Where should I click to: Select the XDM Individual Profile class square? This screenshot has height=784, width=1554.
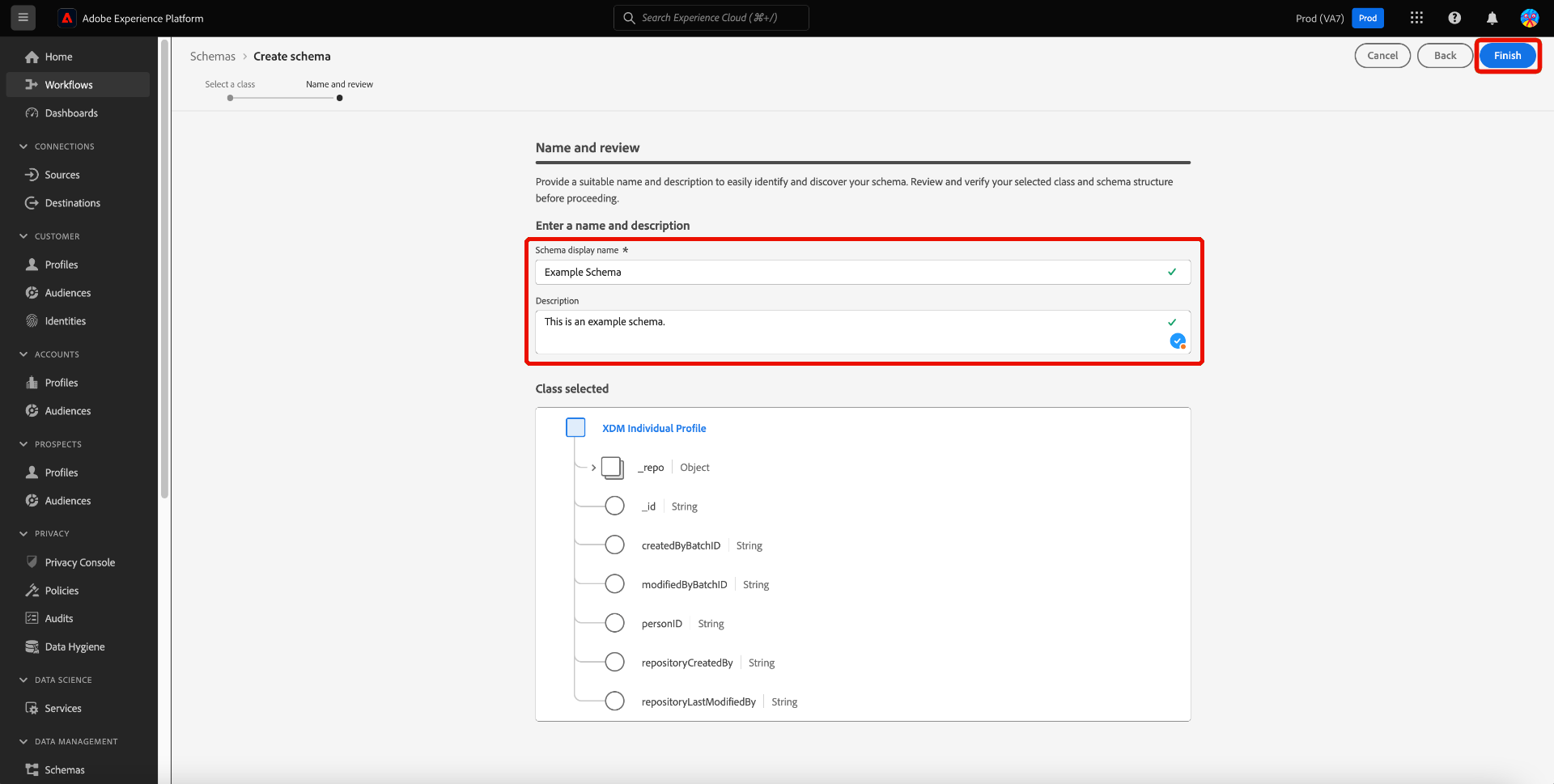pyautogui.click(x=575, y=428)
